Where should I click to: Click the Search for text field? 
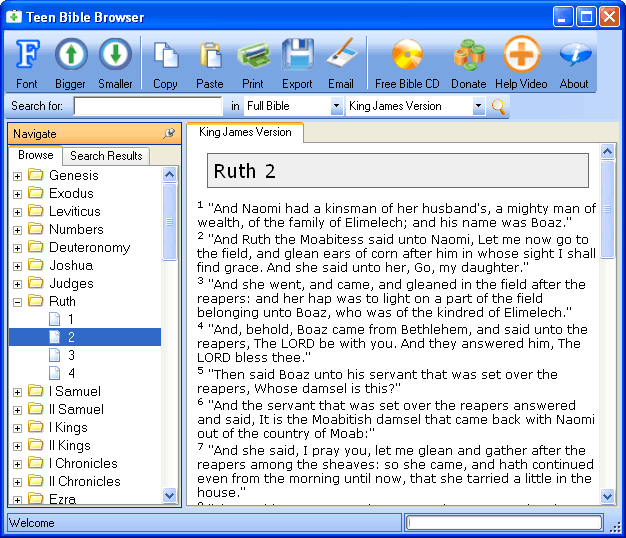tap(148, 106)
